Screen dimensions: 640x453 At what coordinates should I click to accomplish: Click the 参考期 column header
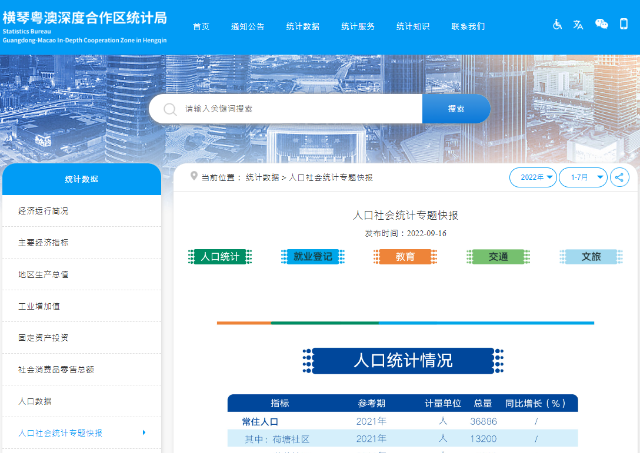371,403
